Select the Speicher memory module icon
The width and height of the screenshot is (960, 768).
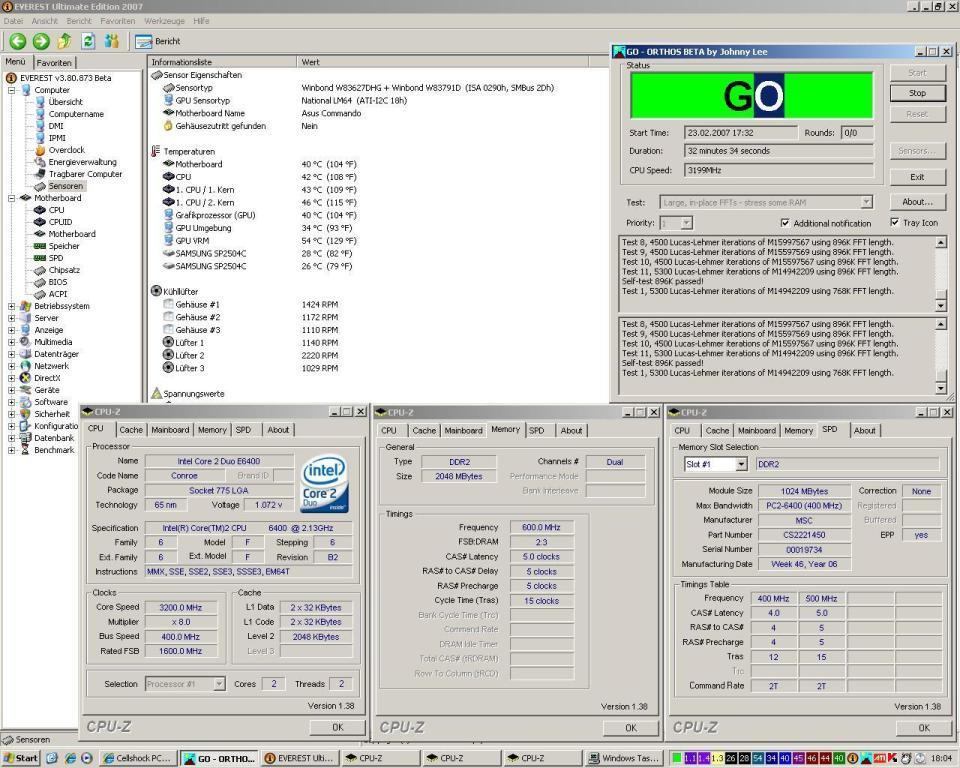[40, 246]
